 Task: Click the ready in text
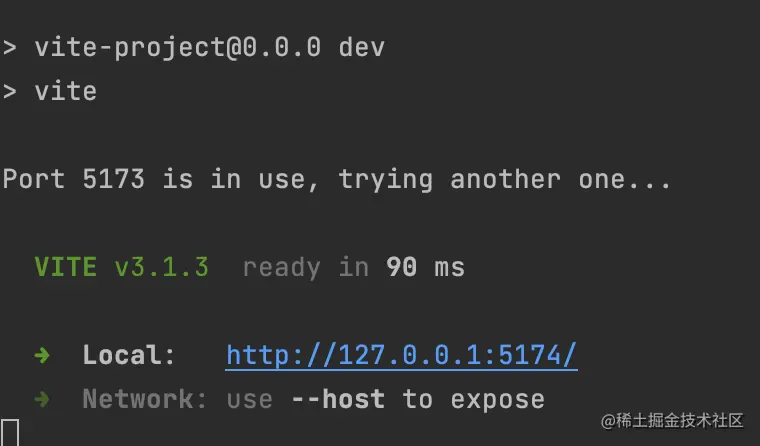click(305, 268)
